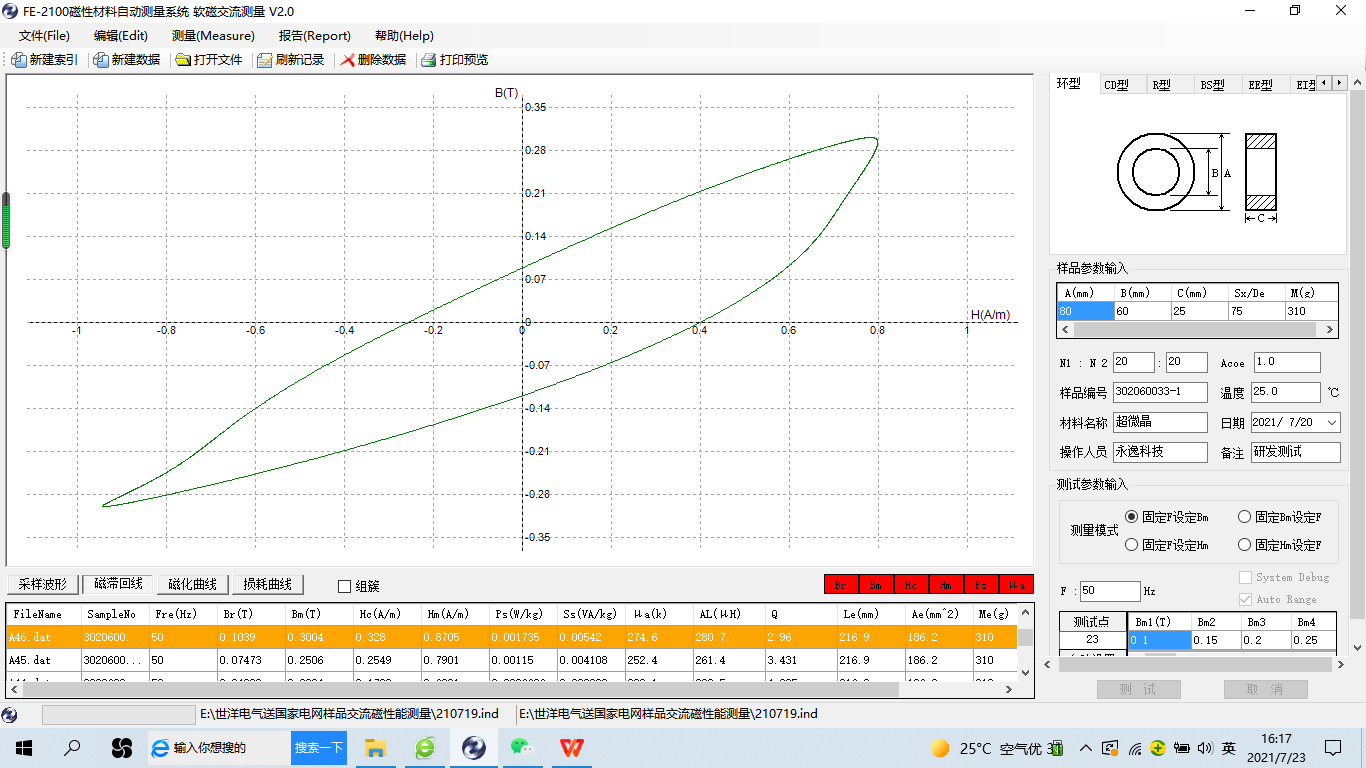This screenshot has width=1366, height=768.
Task: Click the red Hc indicator box
Action: click(911, 584)
